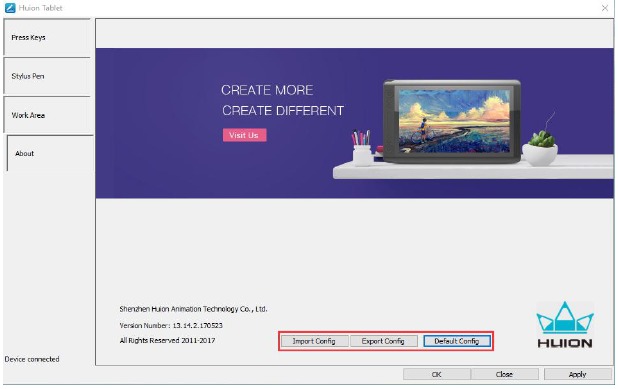618x389 pixels.
Task: Click the Close button at bottom
Action: point(504,374)
